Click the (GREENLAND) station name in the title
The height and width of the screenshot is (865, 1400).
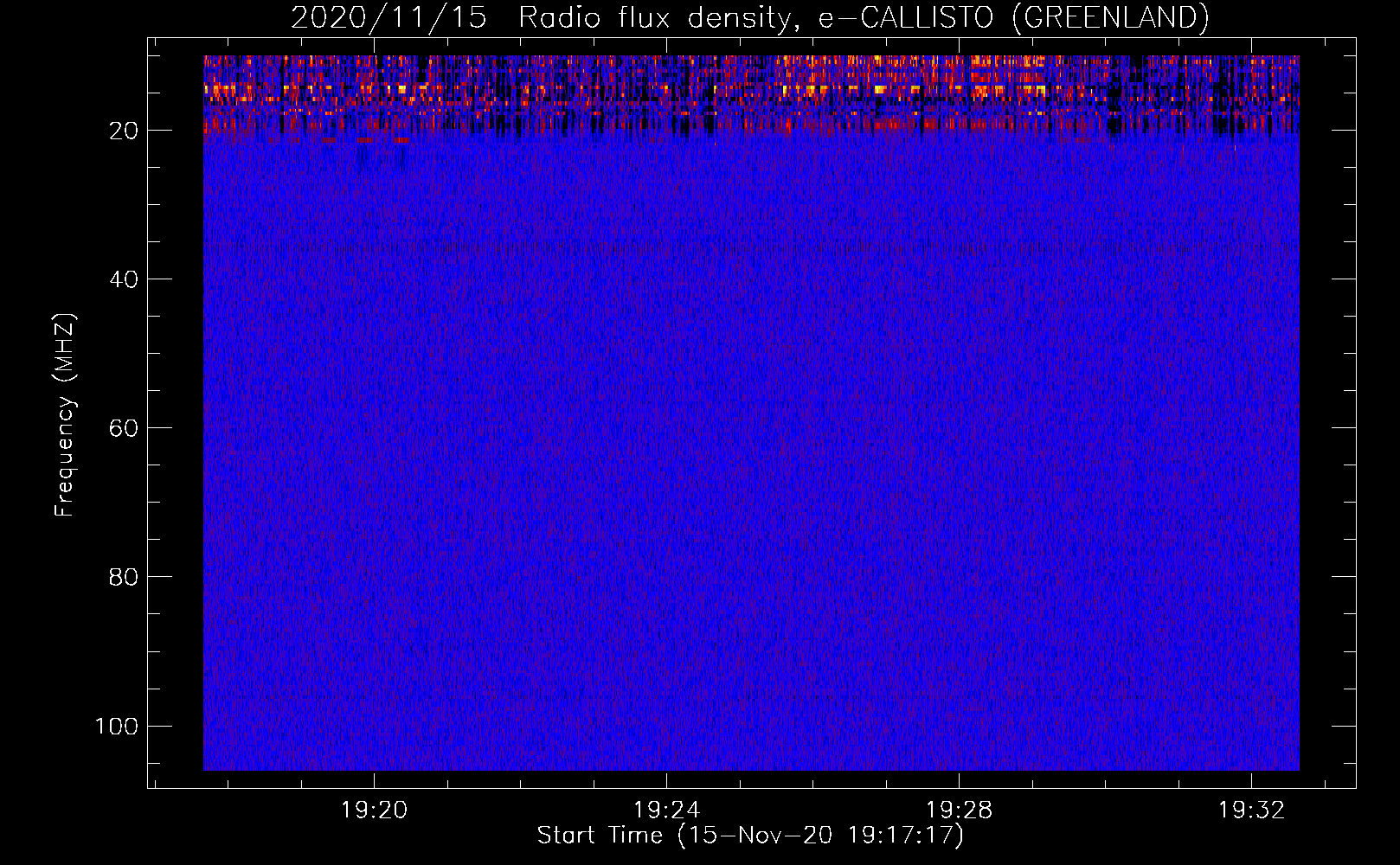click(x=1110, y=18)
